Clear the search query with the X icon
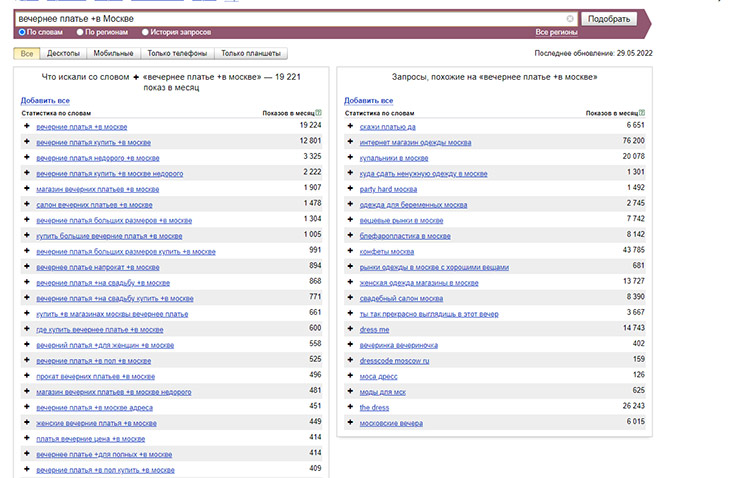Viewport: 750px width, 478px height. (x=570, y=19)
